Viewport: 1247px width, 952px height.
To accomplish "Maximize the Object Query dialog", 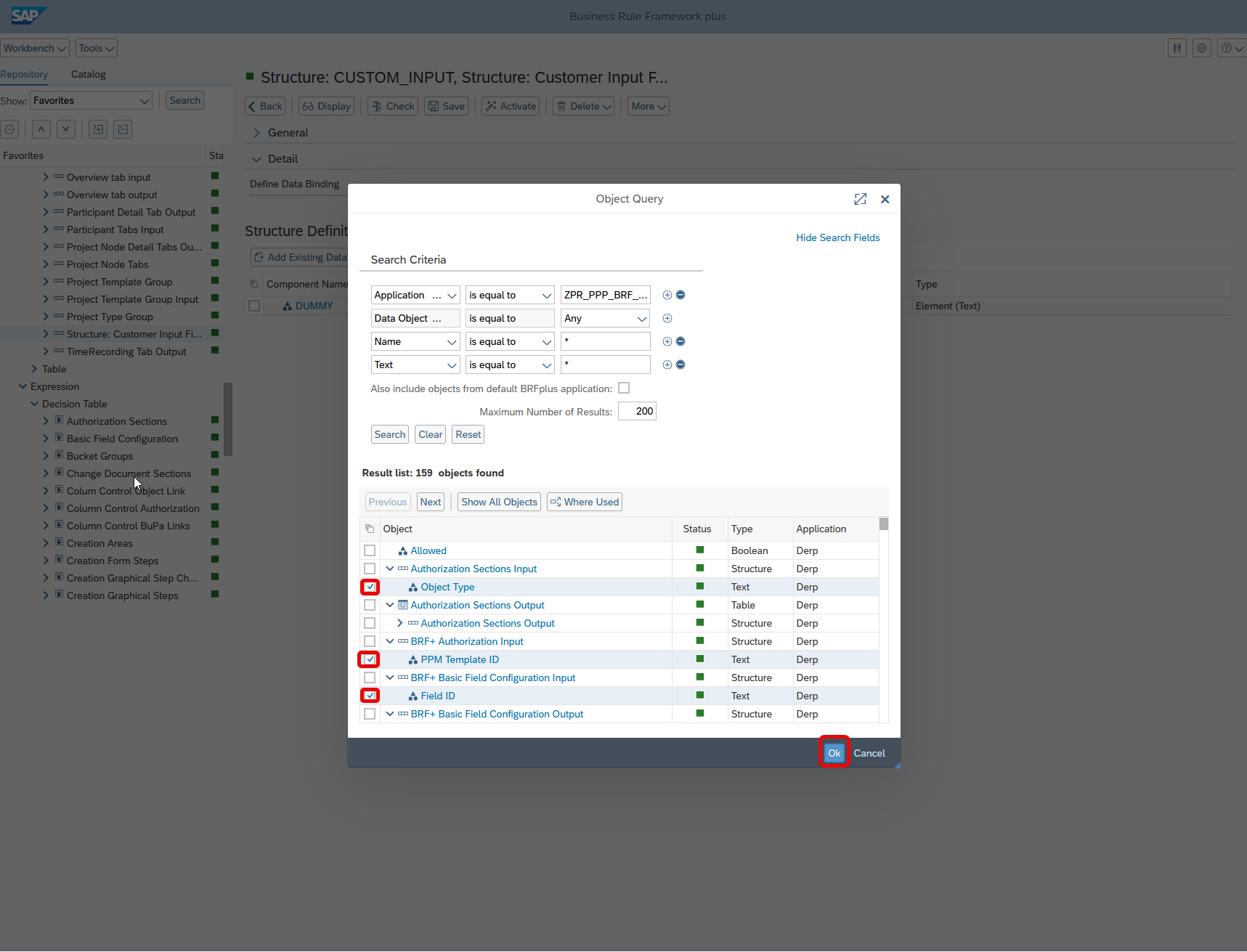I will (860, 199).
